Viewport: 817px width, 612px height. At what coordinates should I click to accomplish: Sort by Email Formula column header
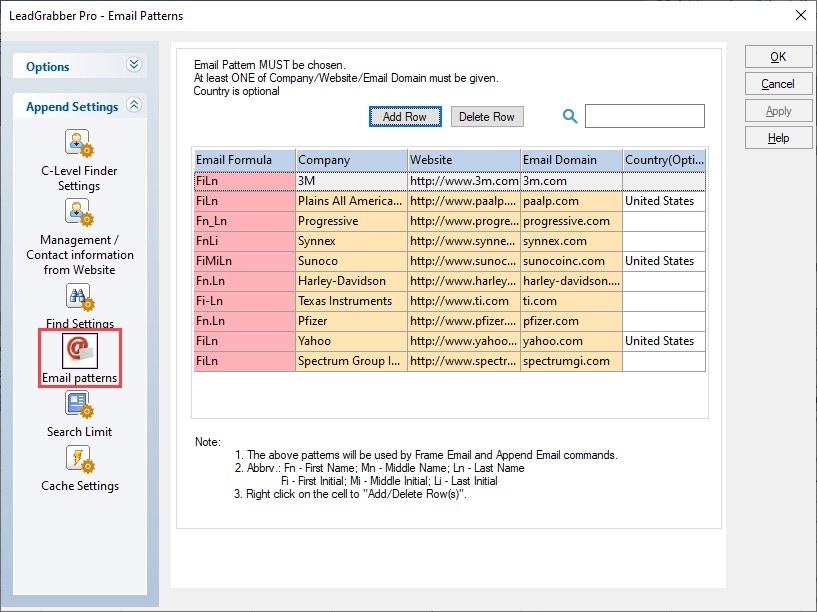pos(244,160)
